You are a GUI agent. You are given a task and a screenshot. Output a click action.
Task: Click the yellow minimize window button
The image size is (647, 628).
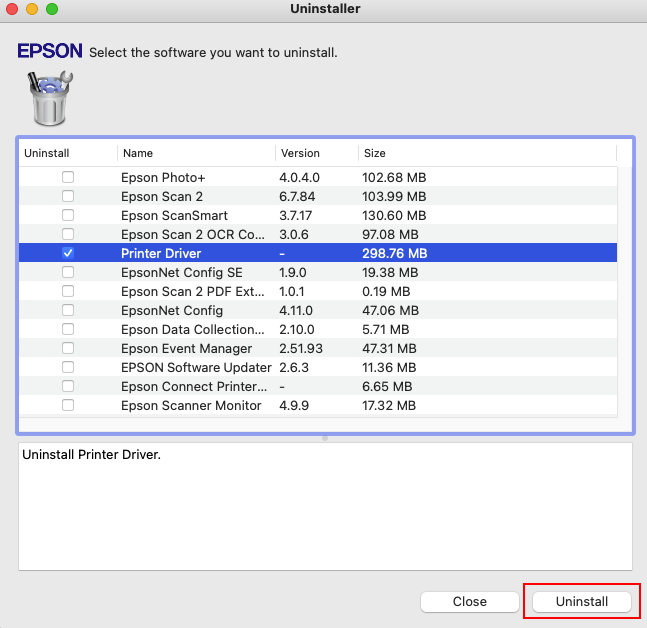tap(32, 9)
